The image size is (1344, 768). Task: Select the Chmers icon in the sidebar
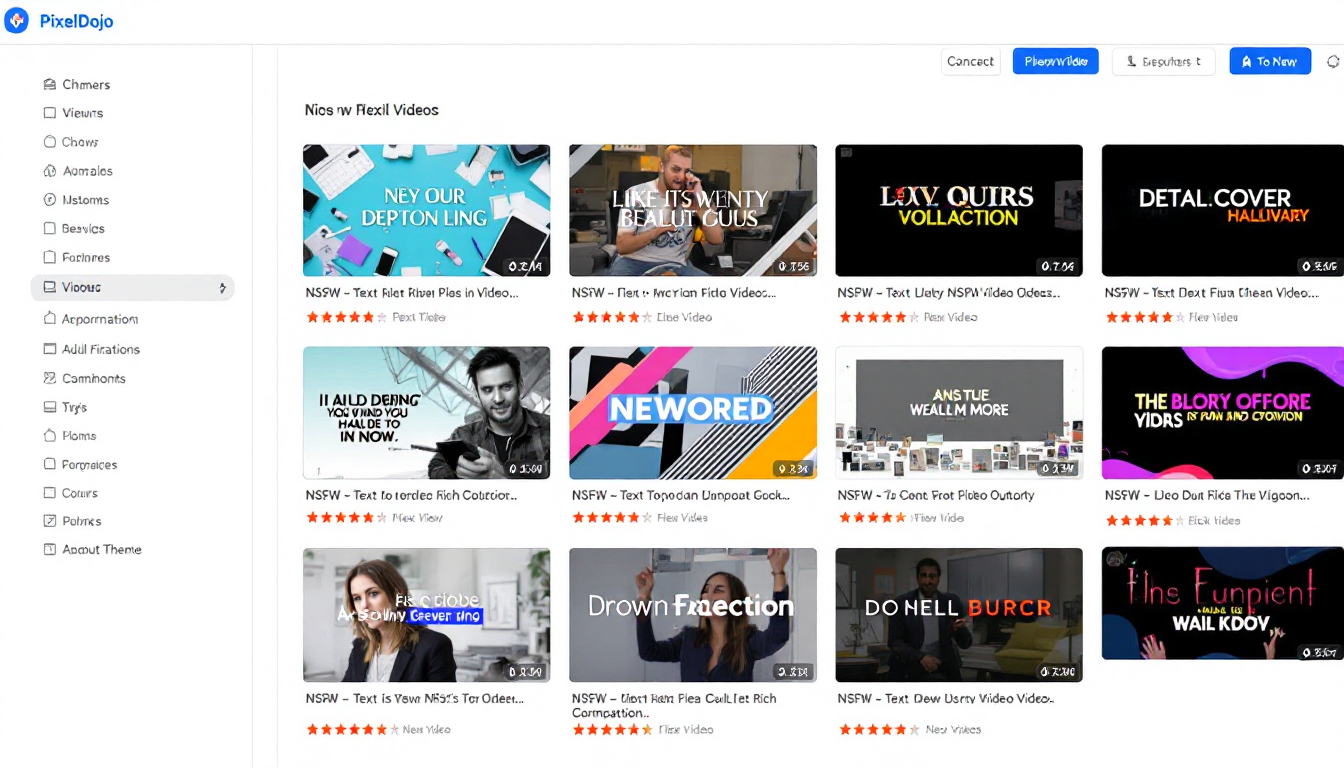pyautogui.click(x=48, y=84)
